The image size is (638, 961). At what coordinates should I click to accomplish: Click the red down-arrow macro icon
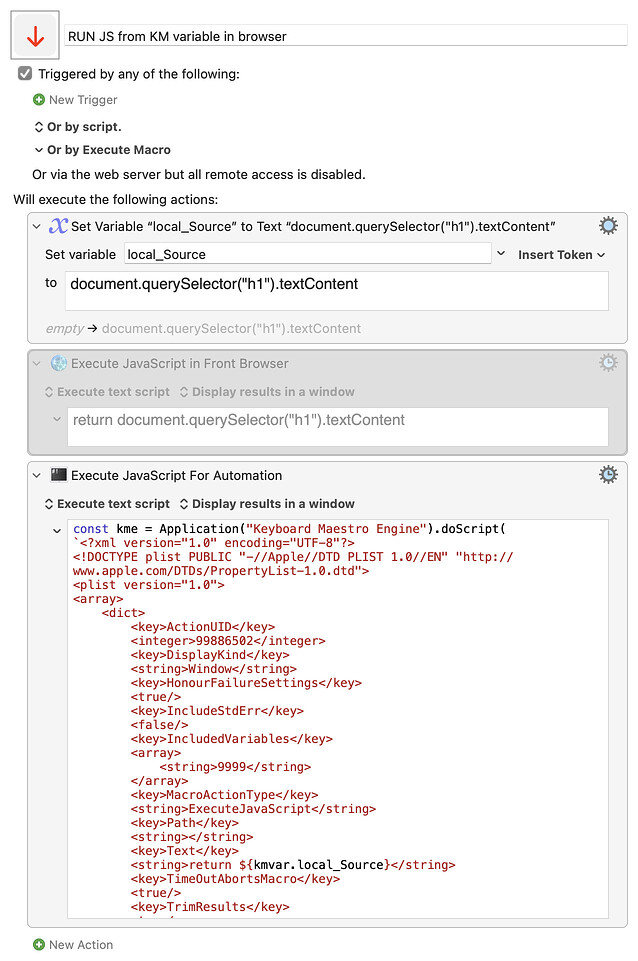[x=35, y=36]
